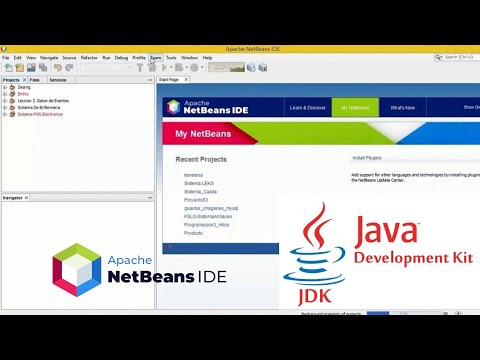Image resolution: width=480 pixels, height=360 pixels.
Task: Open the project configuration combo box
Action: 106,68
